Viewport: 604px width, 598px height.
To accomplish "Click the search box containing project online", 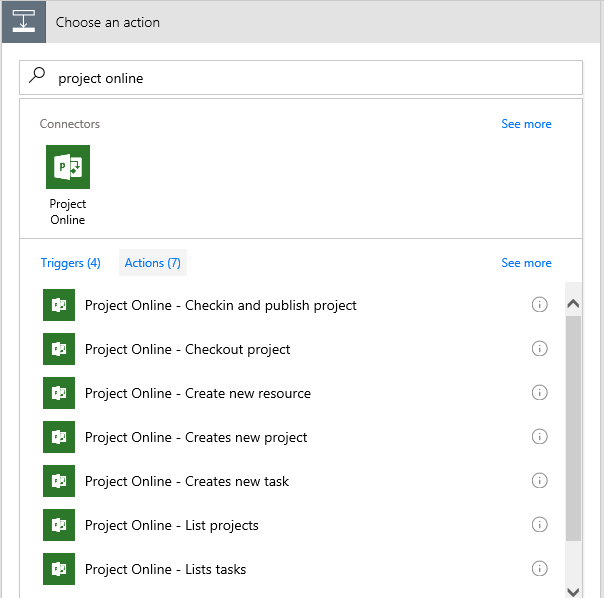I will click(301, 77).
